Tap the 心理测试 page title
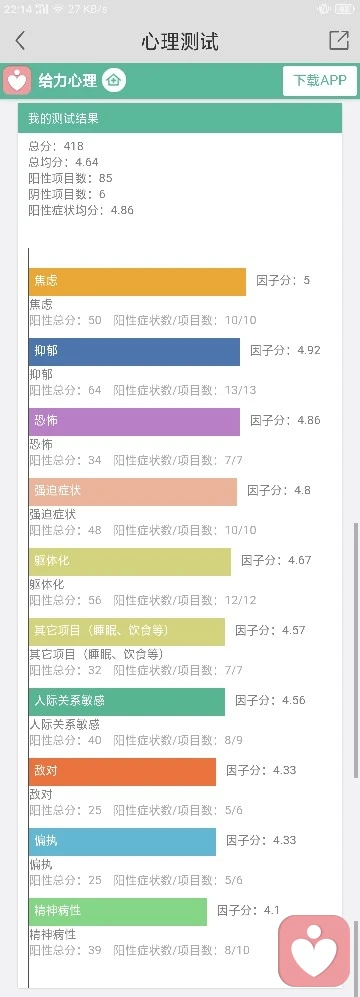The height and width of the screenshot is (997, 360). (x=180, y=41)
